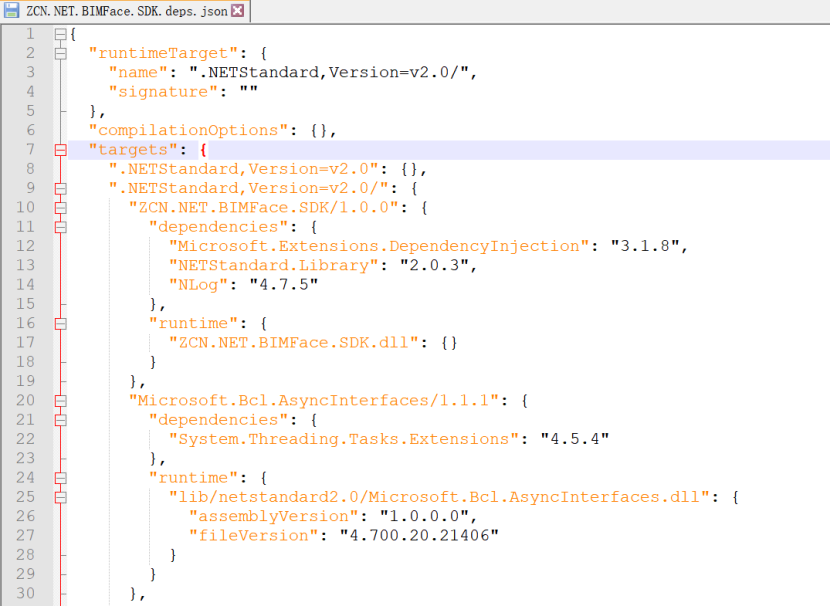Click line number 1 in the margin
This screenshot has height=606, width=830.
coord(30,33)
